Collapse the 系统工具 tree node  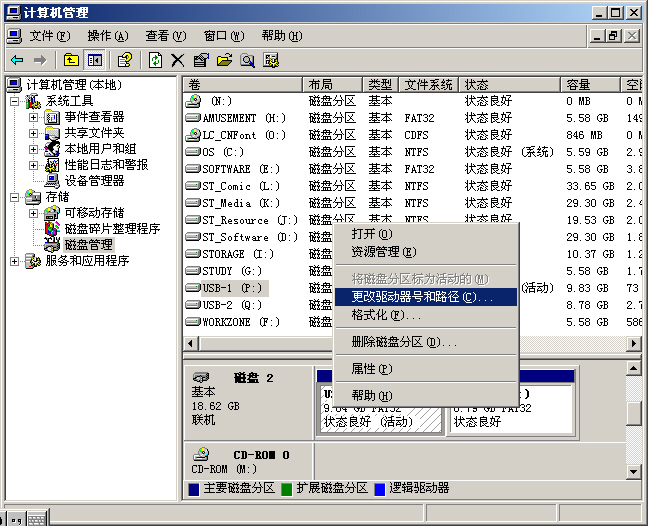coord(14,101)
